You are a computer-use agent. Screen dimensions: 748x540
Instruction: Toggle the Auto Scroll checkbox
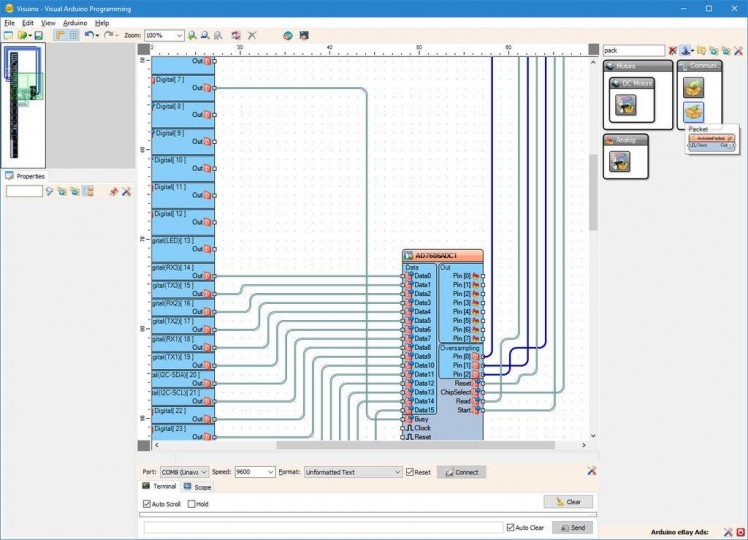147,504
